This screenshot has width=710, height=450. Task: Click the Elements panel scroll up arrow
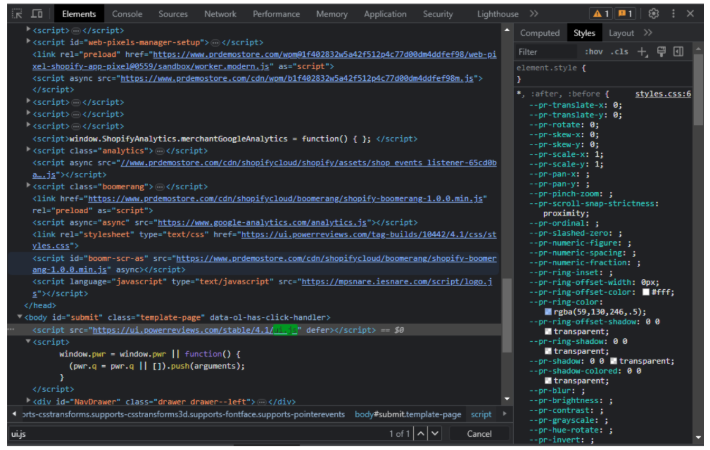coord(507,30)
